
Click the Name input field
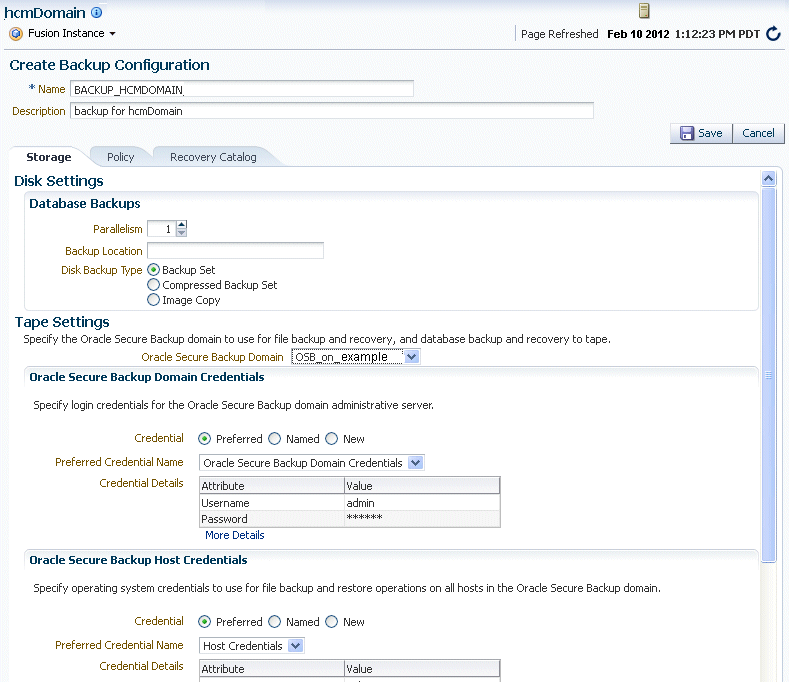242,89
